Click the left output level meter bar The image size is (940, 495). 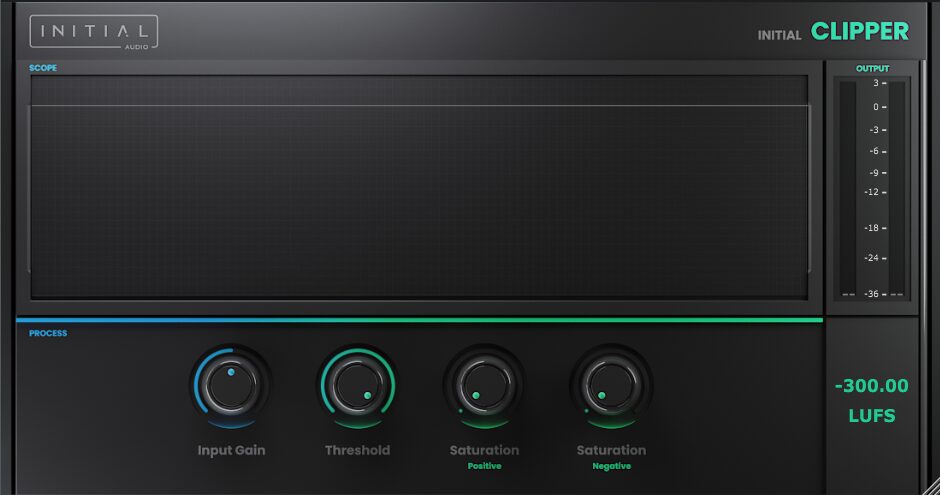(x=847, y=188)
